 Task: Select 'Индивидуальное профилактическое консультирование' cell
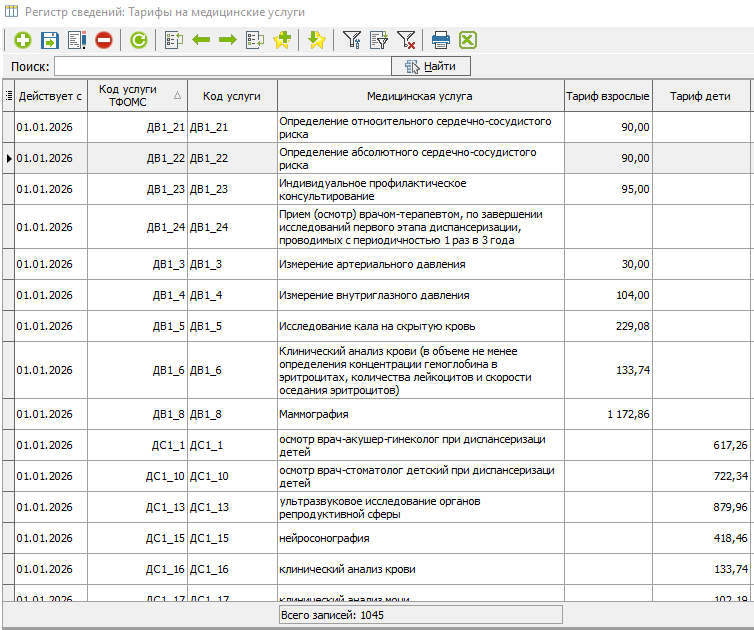pos(420,189)
